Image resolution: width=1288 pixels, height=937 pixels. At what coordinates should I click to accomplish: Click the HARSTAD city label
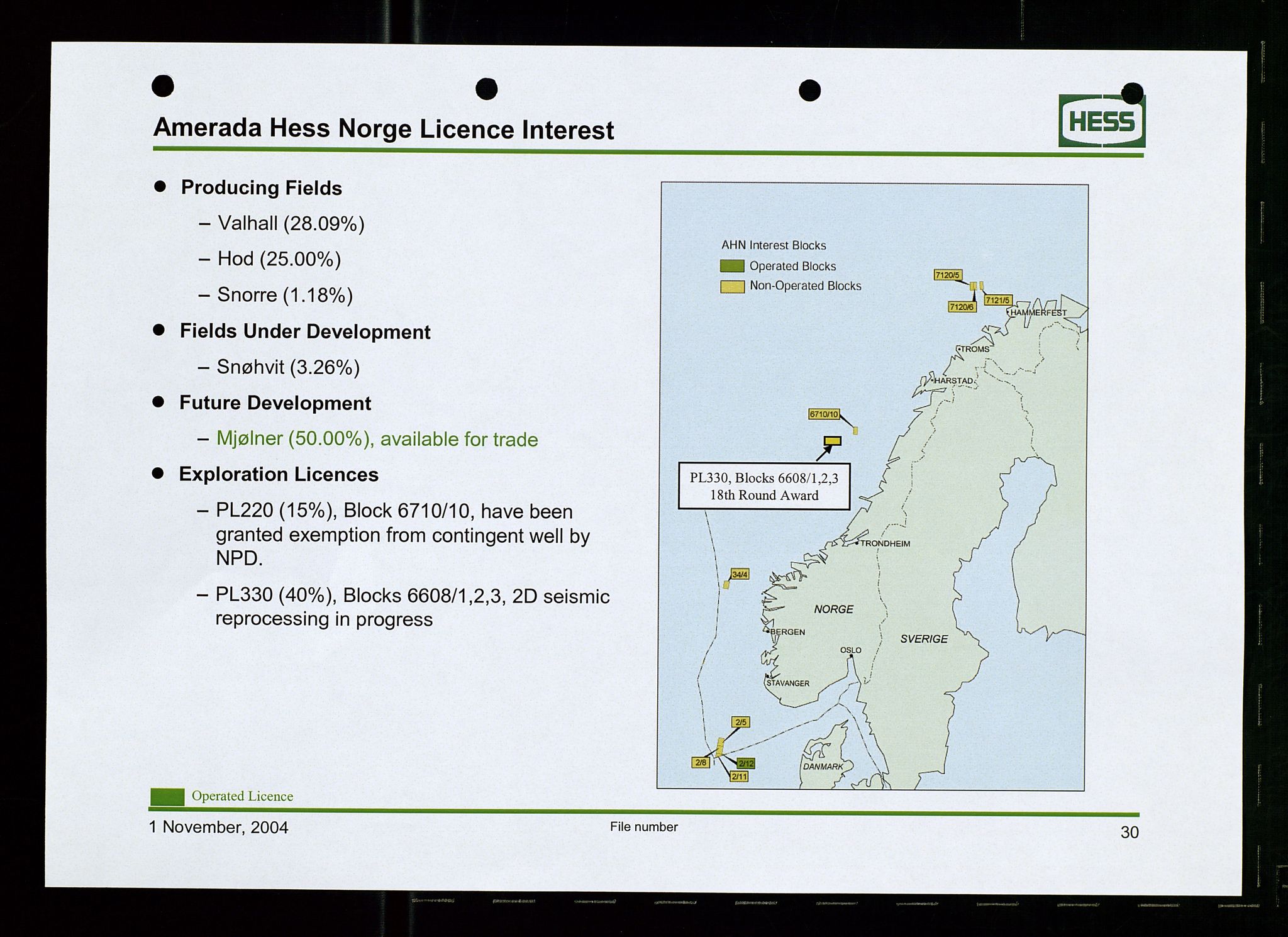tap(954, 381)
